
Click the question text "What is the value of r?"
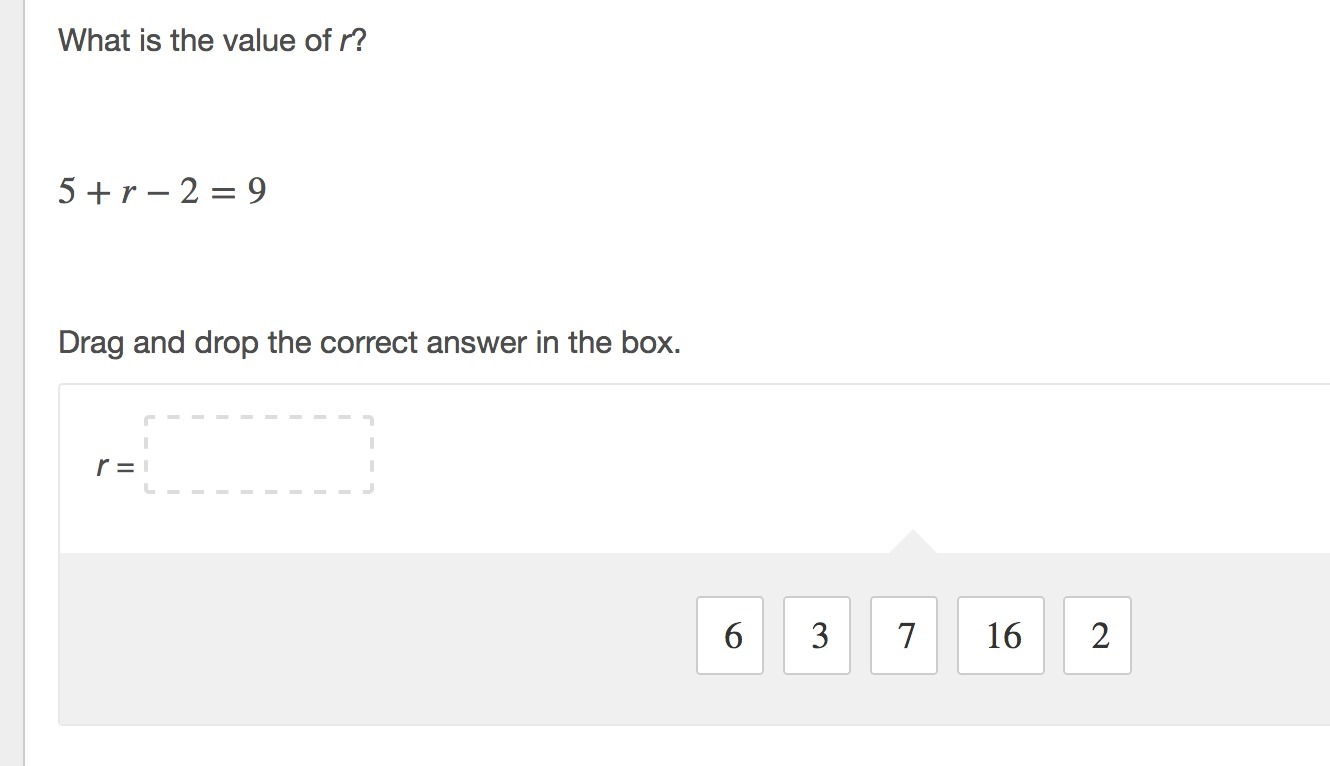[x=212, y=41]
